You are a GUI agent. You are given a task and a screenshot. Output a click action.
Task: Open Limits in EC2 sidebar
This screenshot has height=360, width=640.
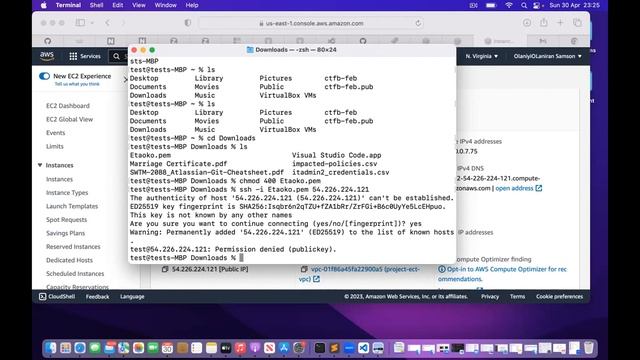(x=55, y=146)
